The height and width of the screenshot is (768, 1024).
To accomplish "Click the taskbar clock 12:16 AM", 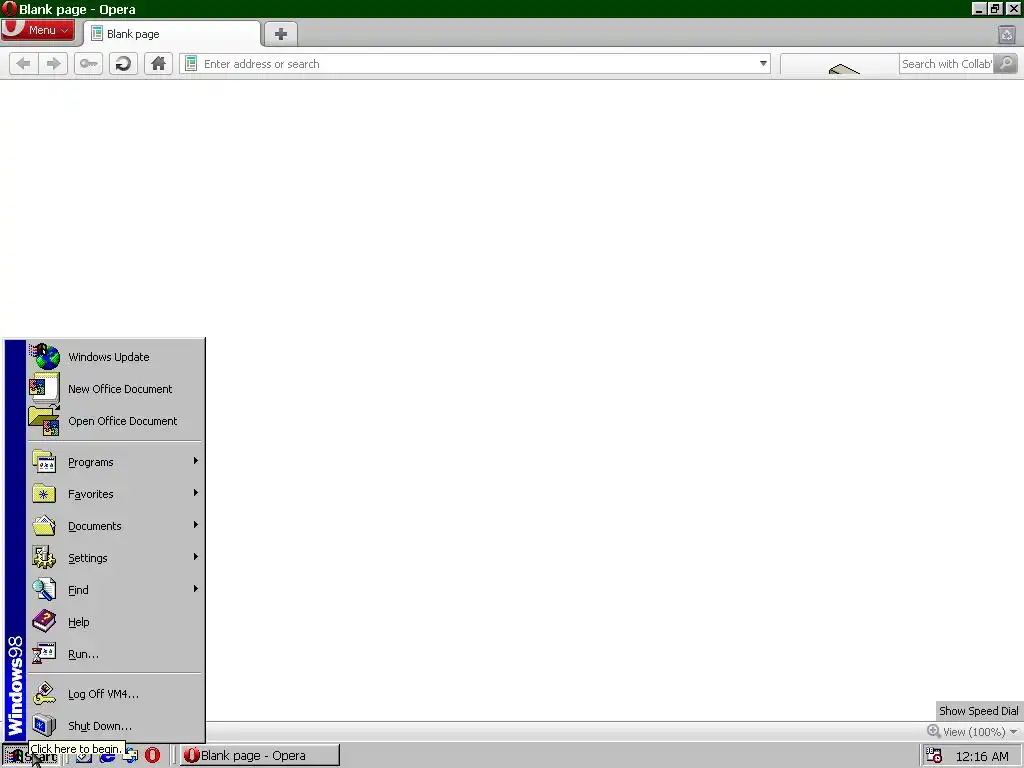I will click(x=982, y=756).
